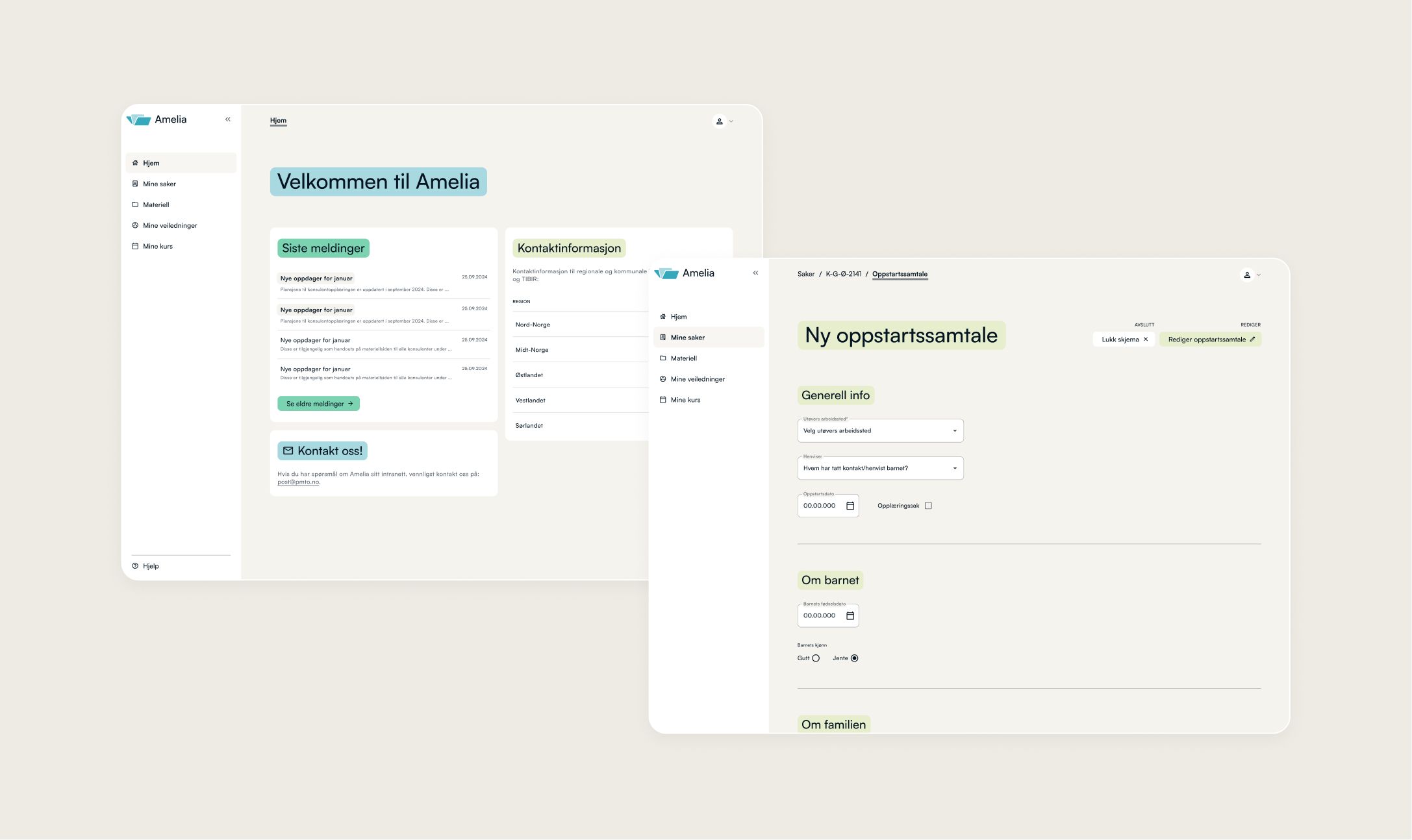Click the Amelia logo in the oppstartssamtale window
The image size is (1412, 840).
[x=685, y=273]
